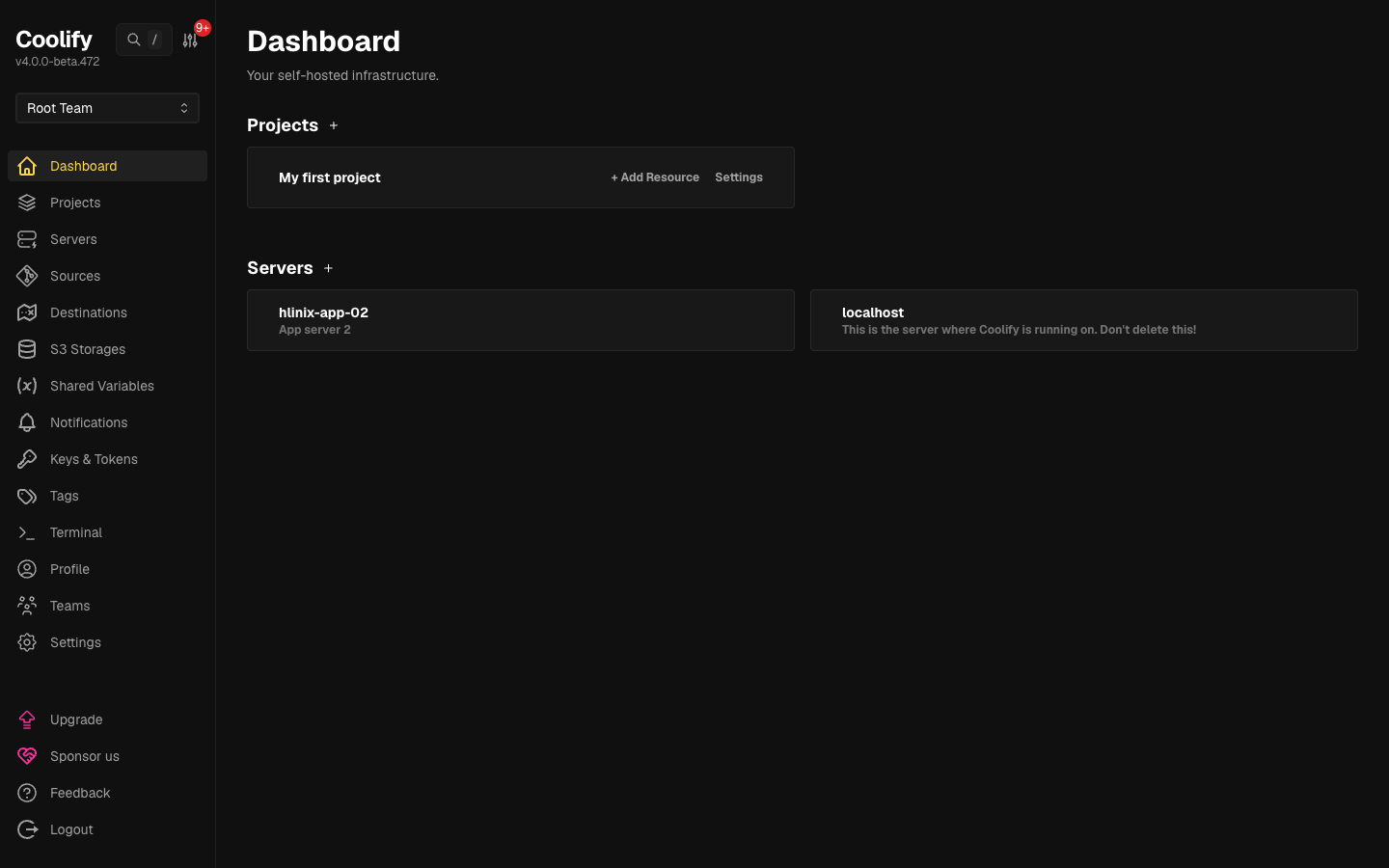
Task: Click the App server 2 description
Action: 314,330
